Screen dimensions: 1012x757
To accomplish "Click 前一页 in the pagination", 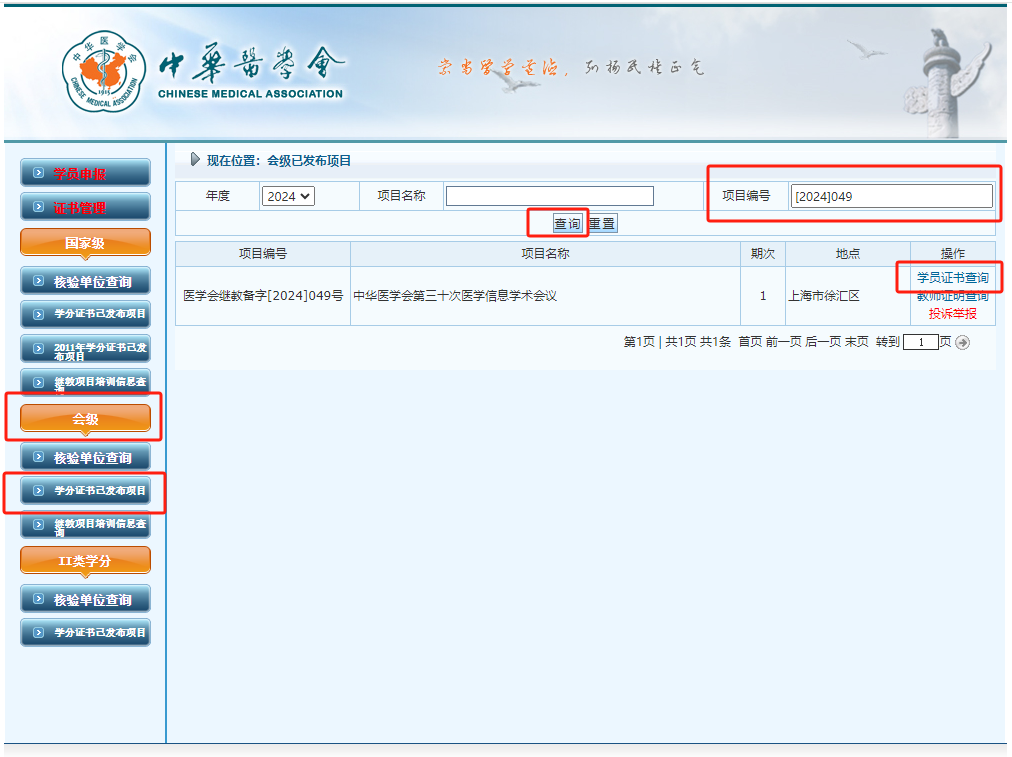I will (784, 342).
